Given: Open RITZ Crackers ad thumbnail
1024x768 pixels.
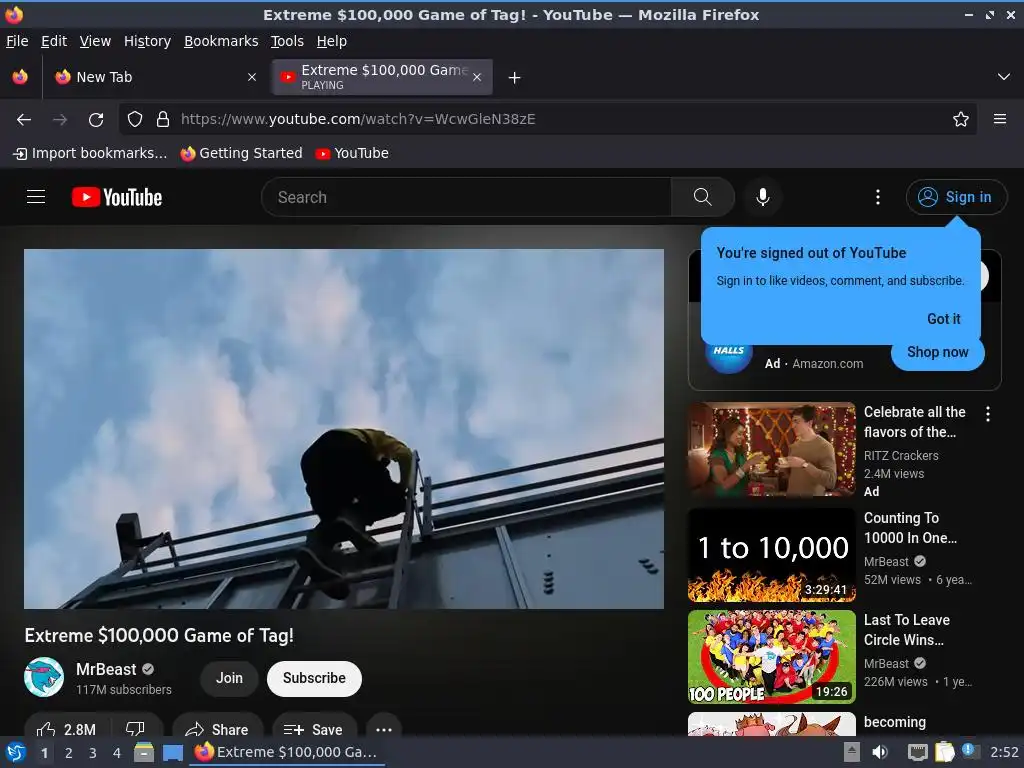Looking at the screenshot, I should pos(771,449).
